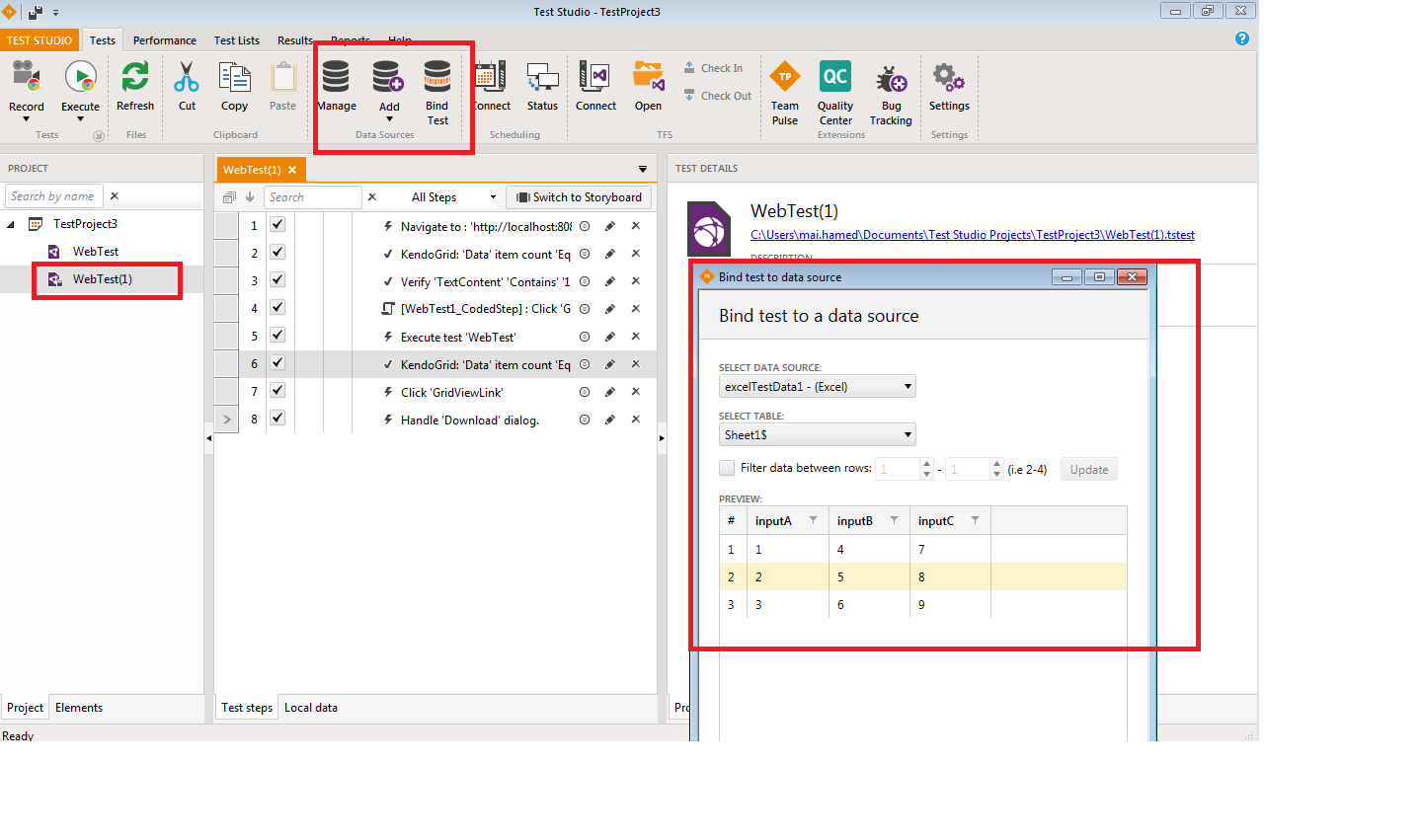Click the blue help question mark icon
This screenshot has height=840, width=1422.
(1242, 38)
